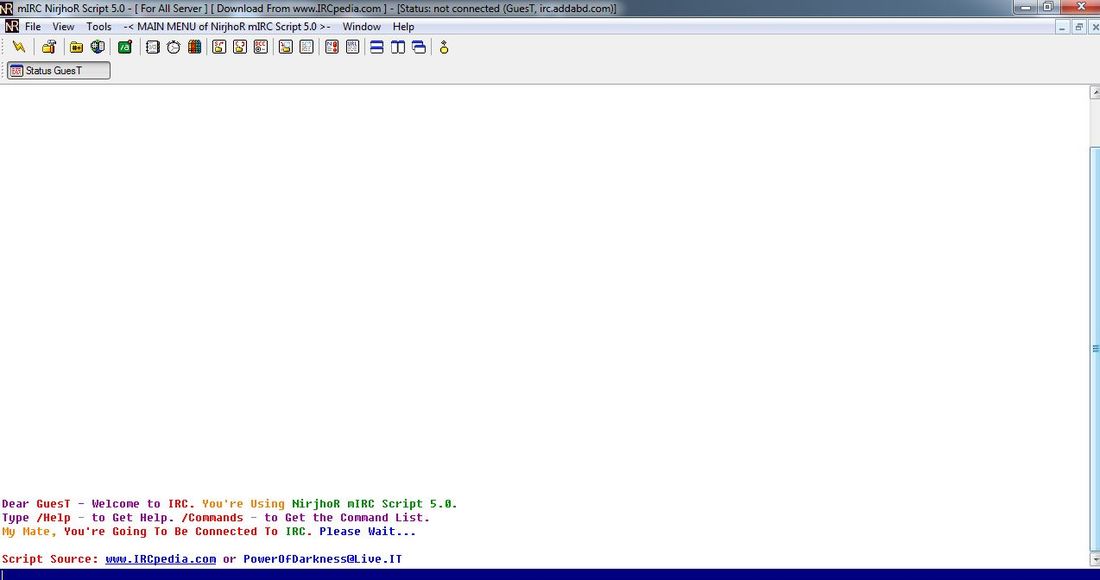Open the Address Book toolbar icon
The image size is (1100, 580).
point(152,47)
